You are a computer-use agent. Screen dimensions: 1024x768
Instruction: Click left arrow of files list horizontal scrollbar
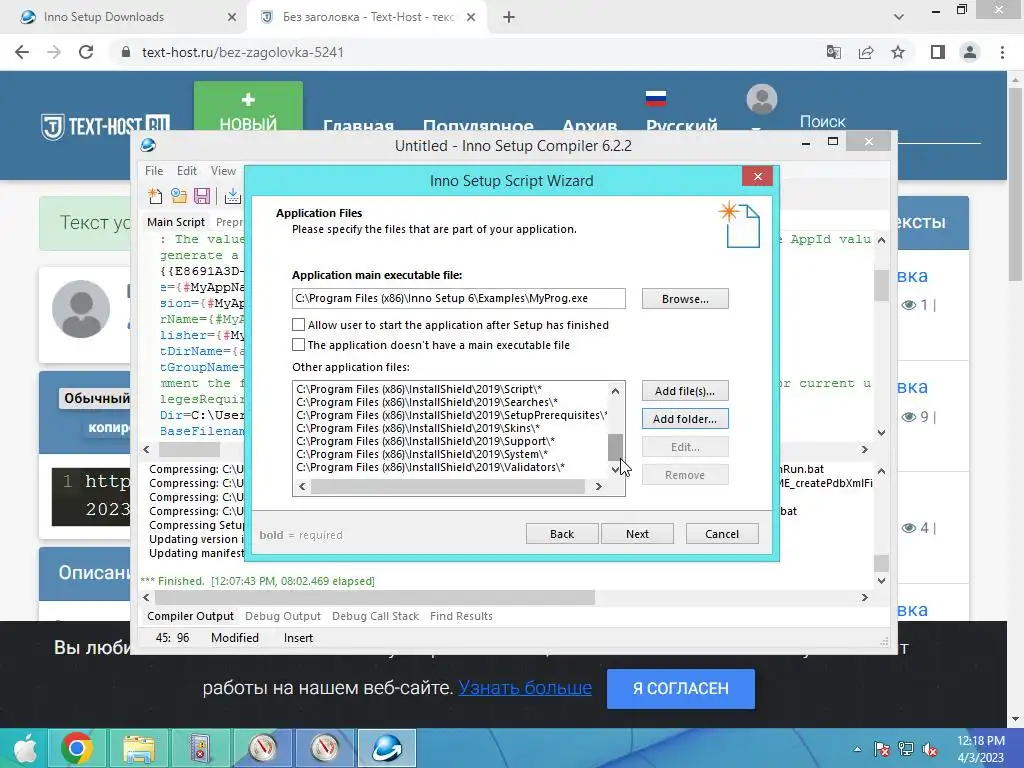(x=302, y=486)
